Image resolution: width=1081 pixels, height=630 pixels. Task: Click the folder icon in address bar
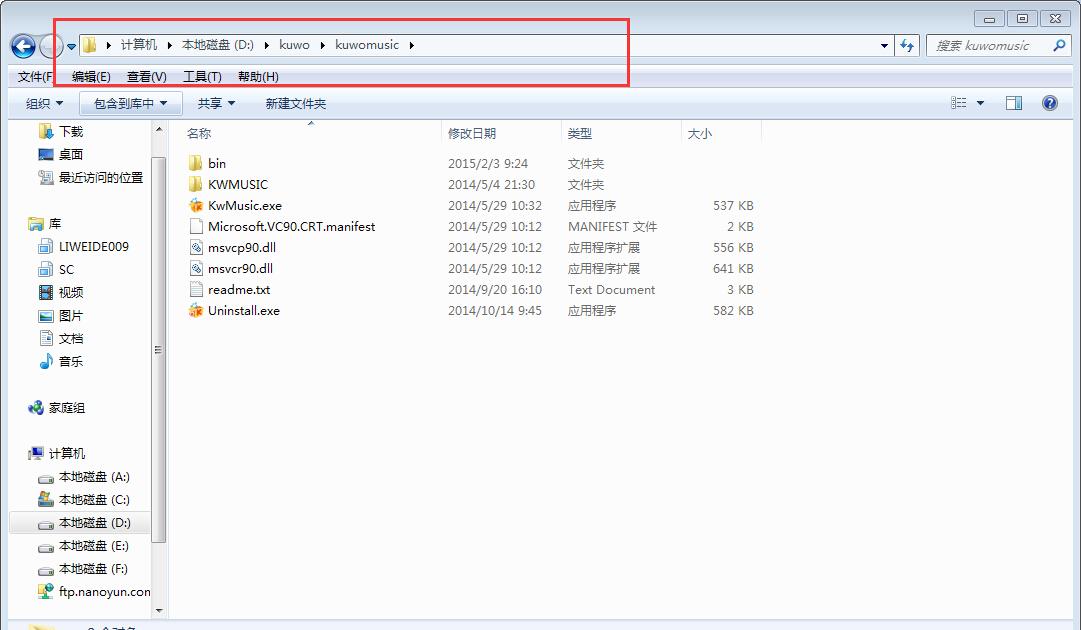(x=90, y=45)
